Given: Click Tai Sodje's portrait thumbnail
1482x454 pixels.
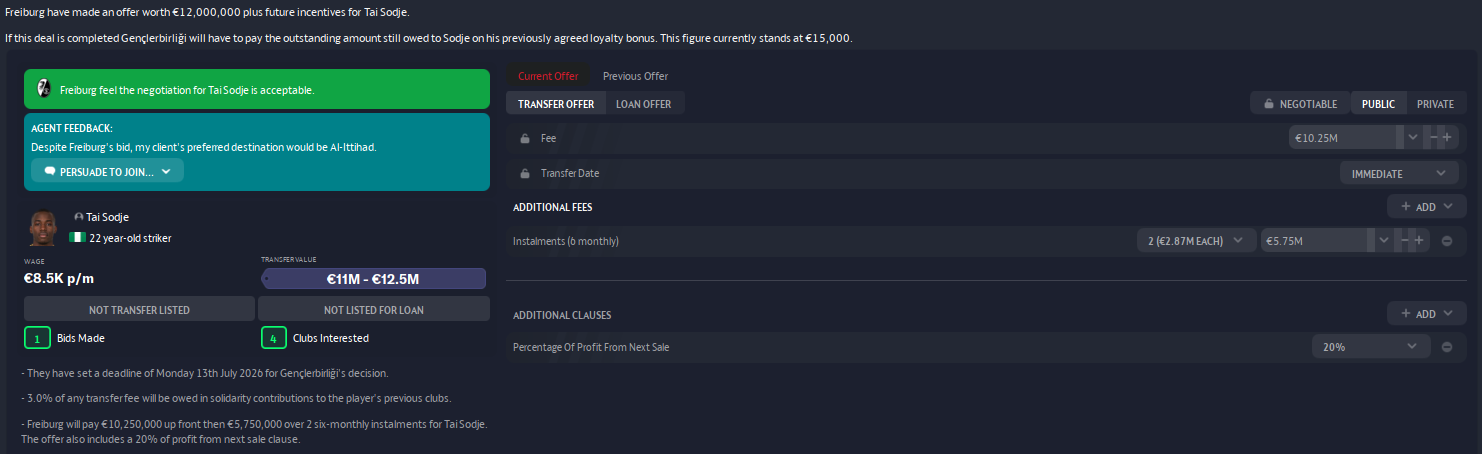Looking at the screenshot, I should [x=43, y=228].
